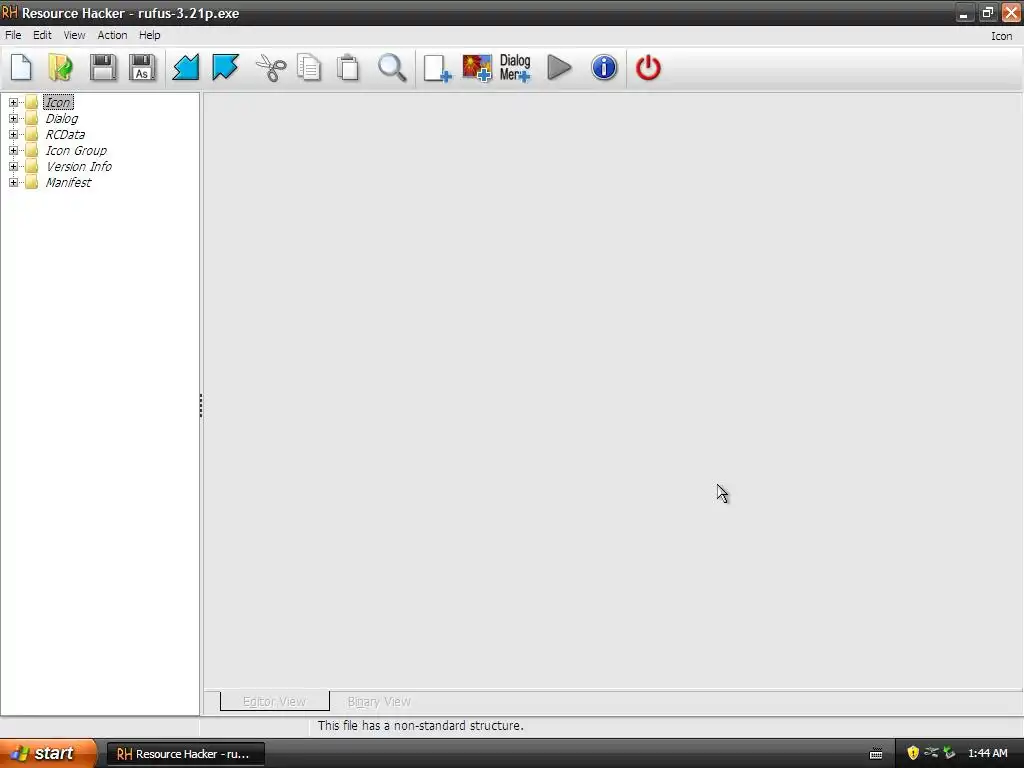
Task: Click the taskbar clock showing 1:44 AM
Action: point(987,754)
